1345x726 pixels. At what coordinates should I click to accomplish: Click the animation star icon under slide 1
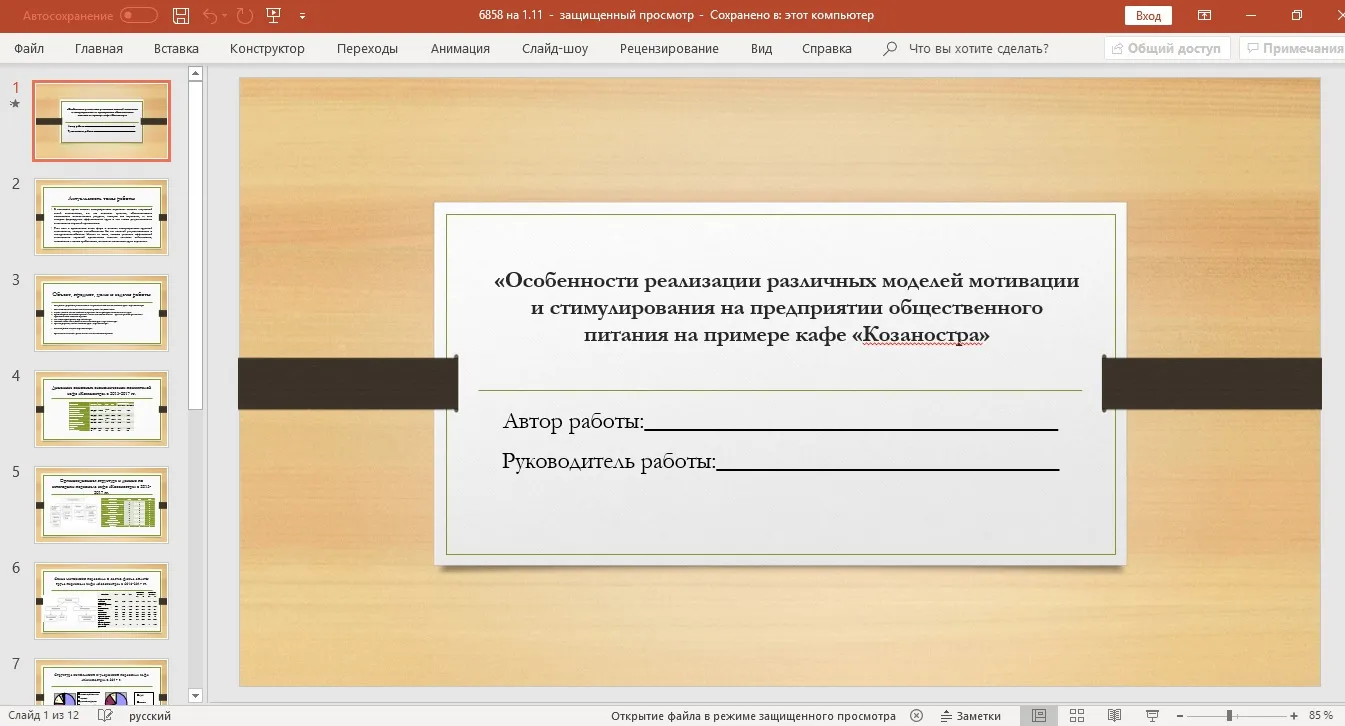tap(15, 103)
